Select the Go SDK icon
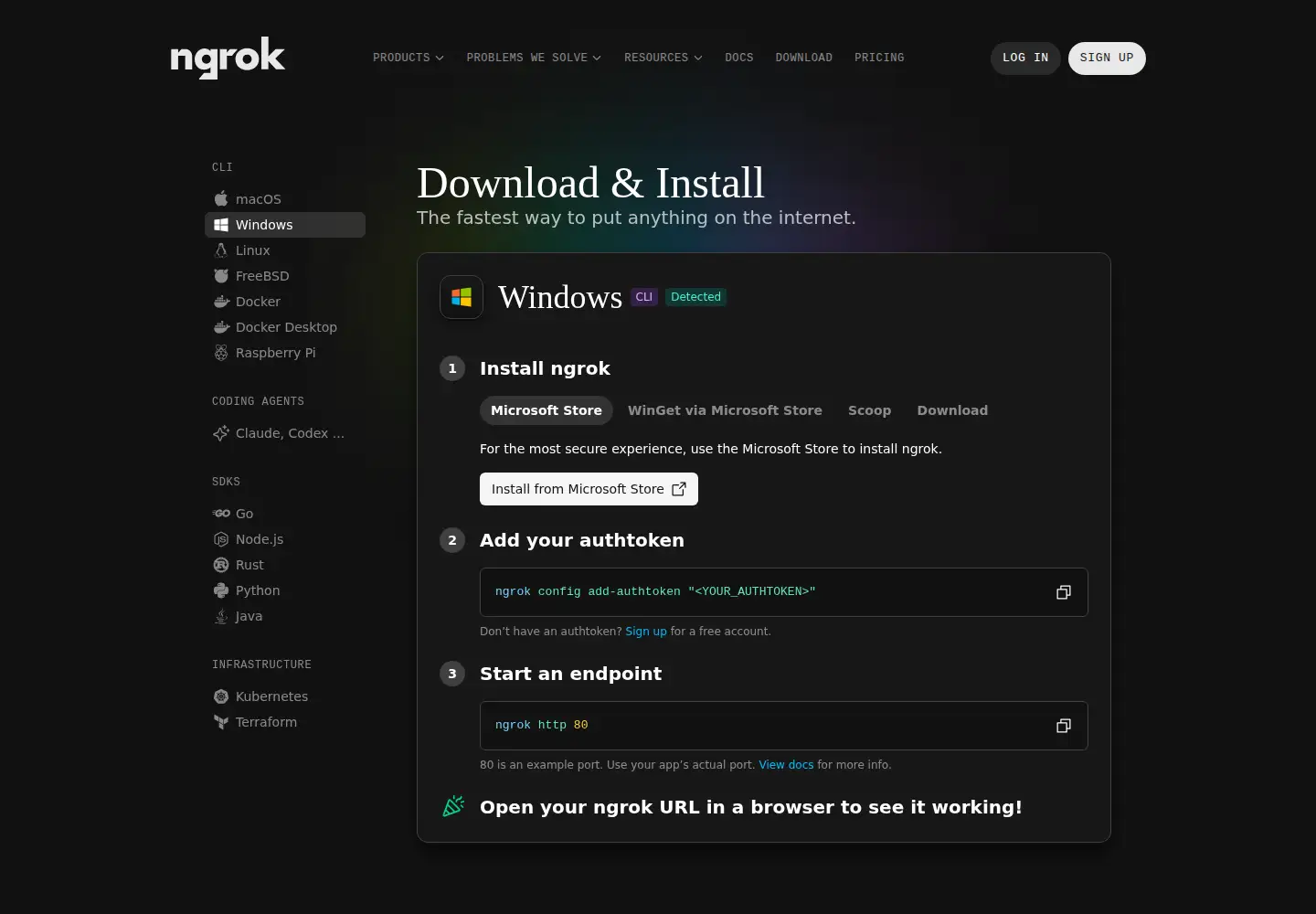 [x=221, y=513]
